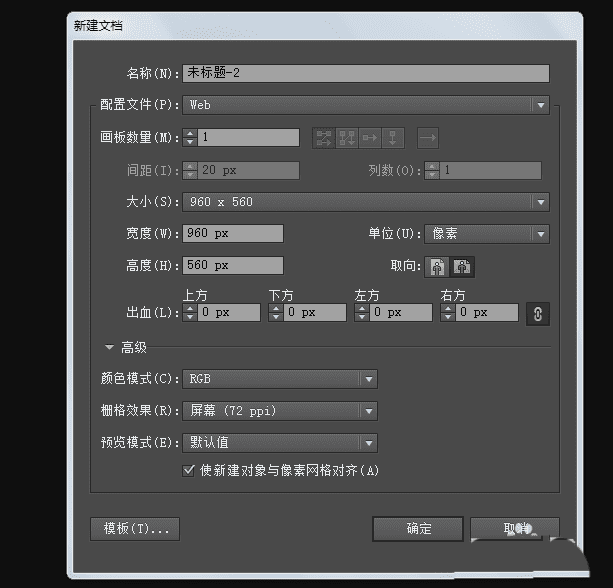Open the 单位 像素 units dropdown

pyautogui.click(x=487, y=234)
